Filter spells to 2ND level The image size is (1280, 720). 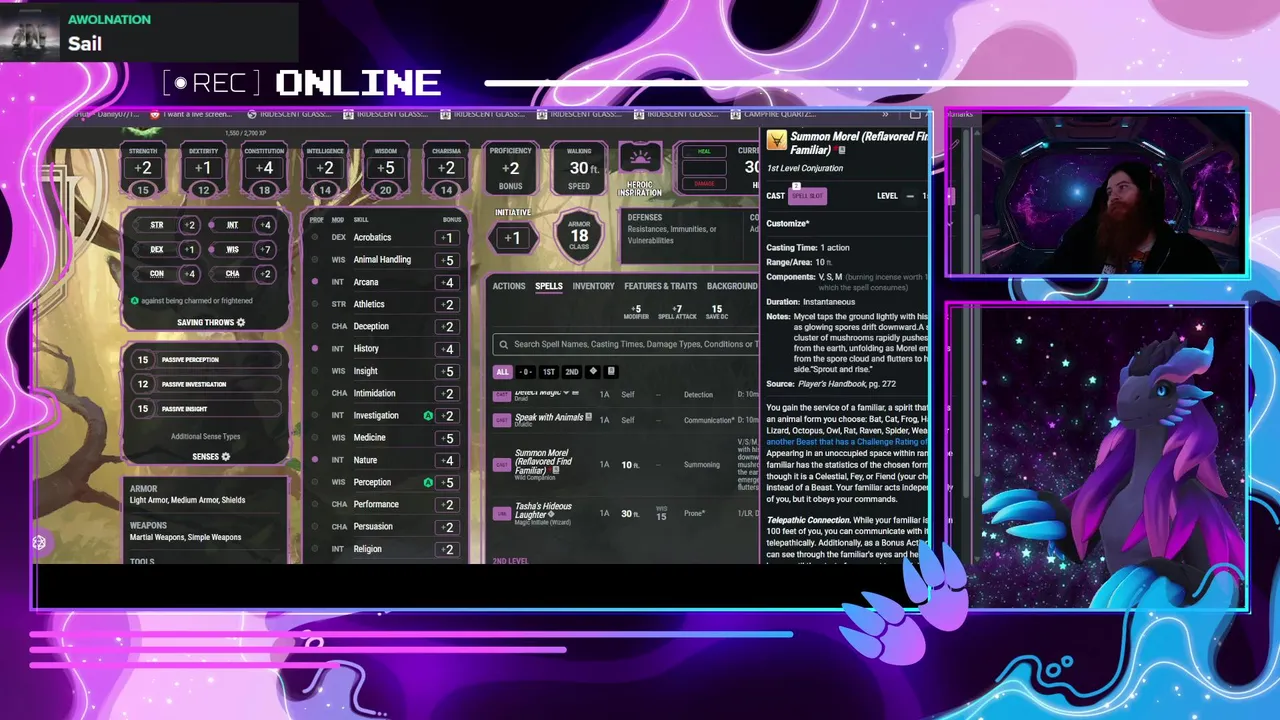click(x=571, y=372)
